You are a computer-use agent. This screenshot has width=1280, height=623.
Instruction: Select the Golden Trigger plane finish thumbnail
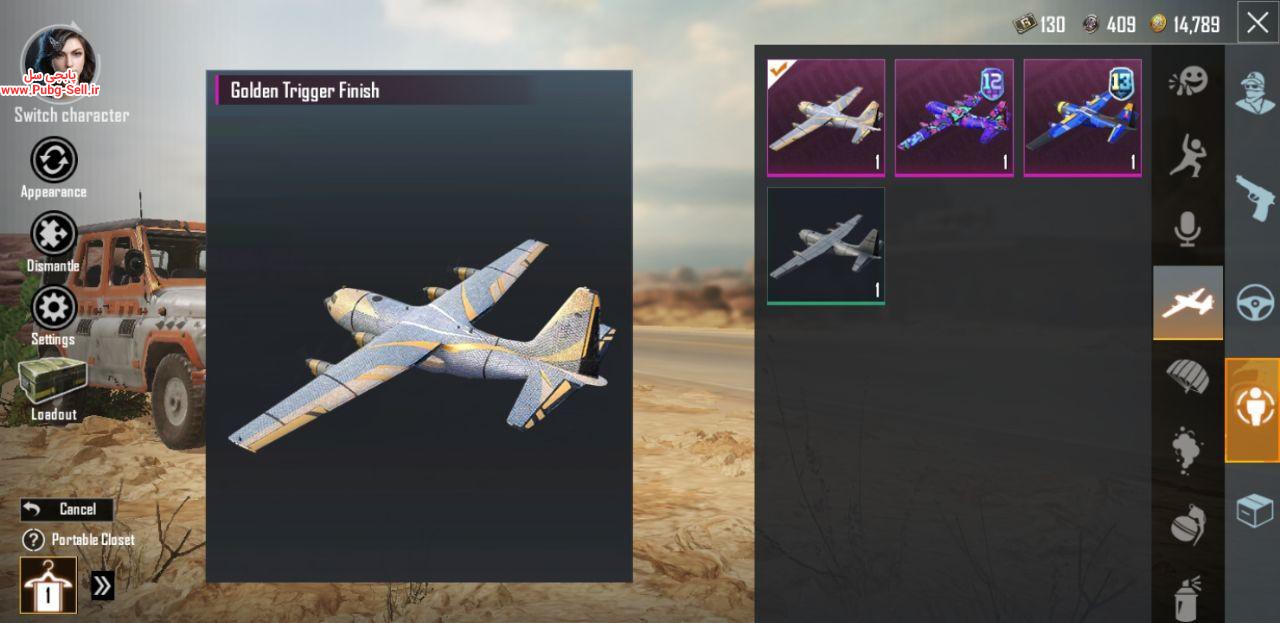826,118
